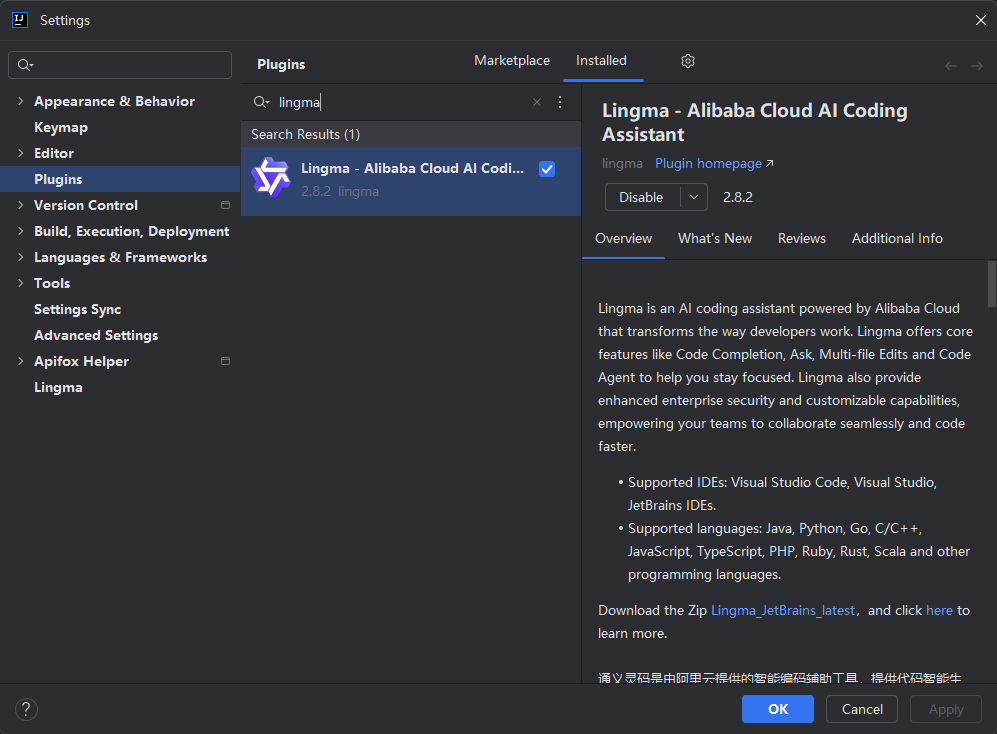The height and width of the screenshot is (734, 997).
Task: Open the Additional Info tab
Action: [897, 239]
